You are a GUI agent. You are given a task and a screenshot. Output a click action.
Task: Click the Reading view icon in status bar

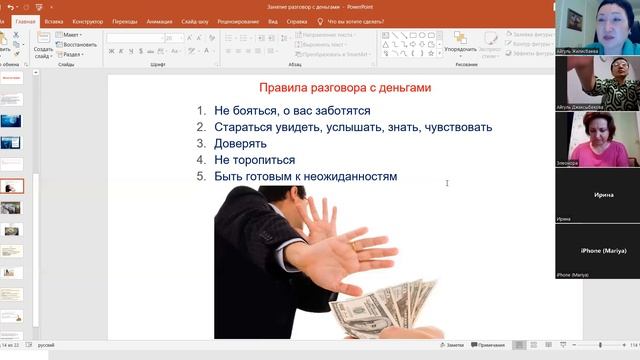pos(549,345)
